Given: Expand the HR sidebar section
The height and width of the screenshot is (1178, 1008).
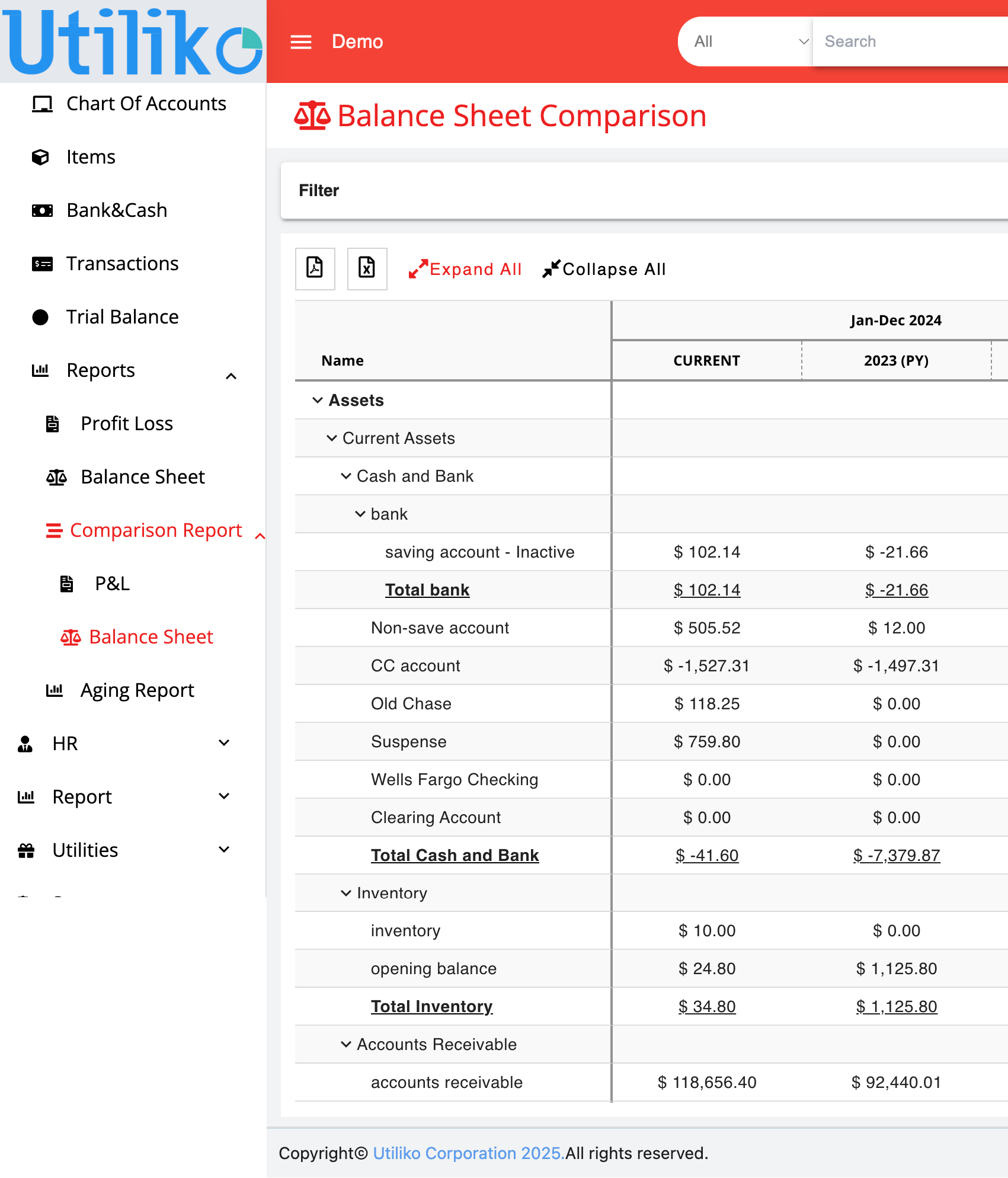Looking at the screenshot, I should pos(224,743).
